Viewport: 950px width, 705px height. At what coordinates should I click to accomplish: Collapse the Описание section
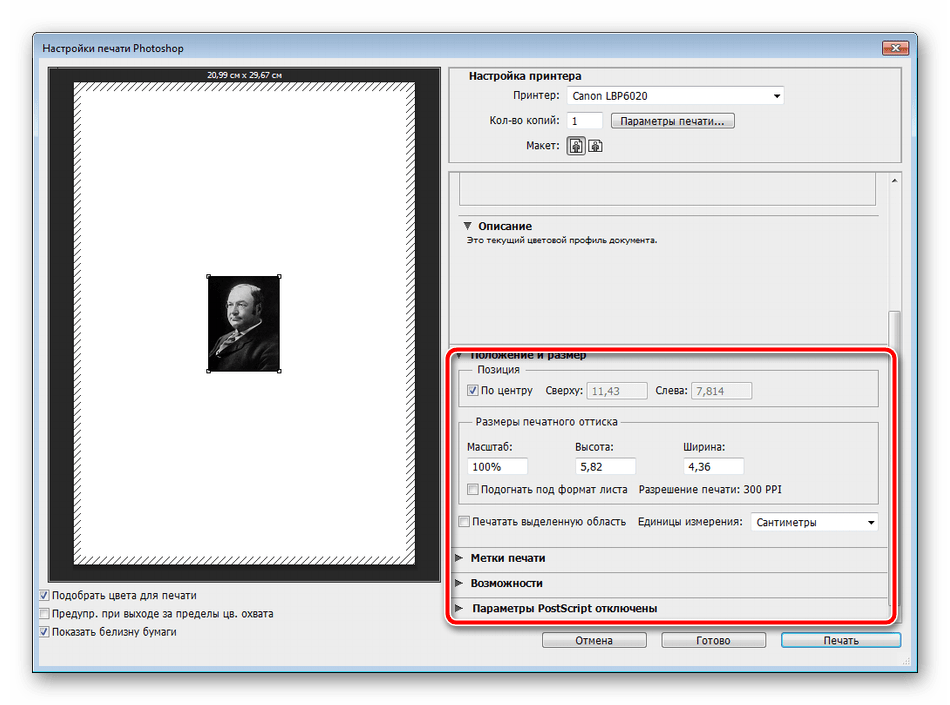(x=466, y=226)
